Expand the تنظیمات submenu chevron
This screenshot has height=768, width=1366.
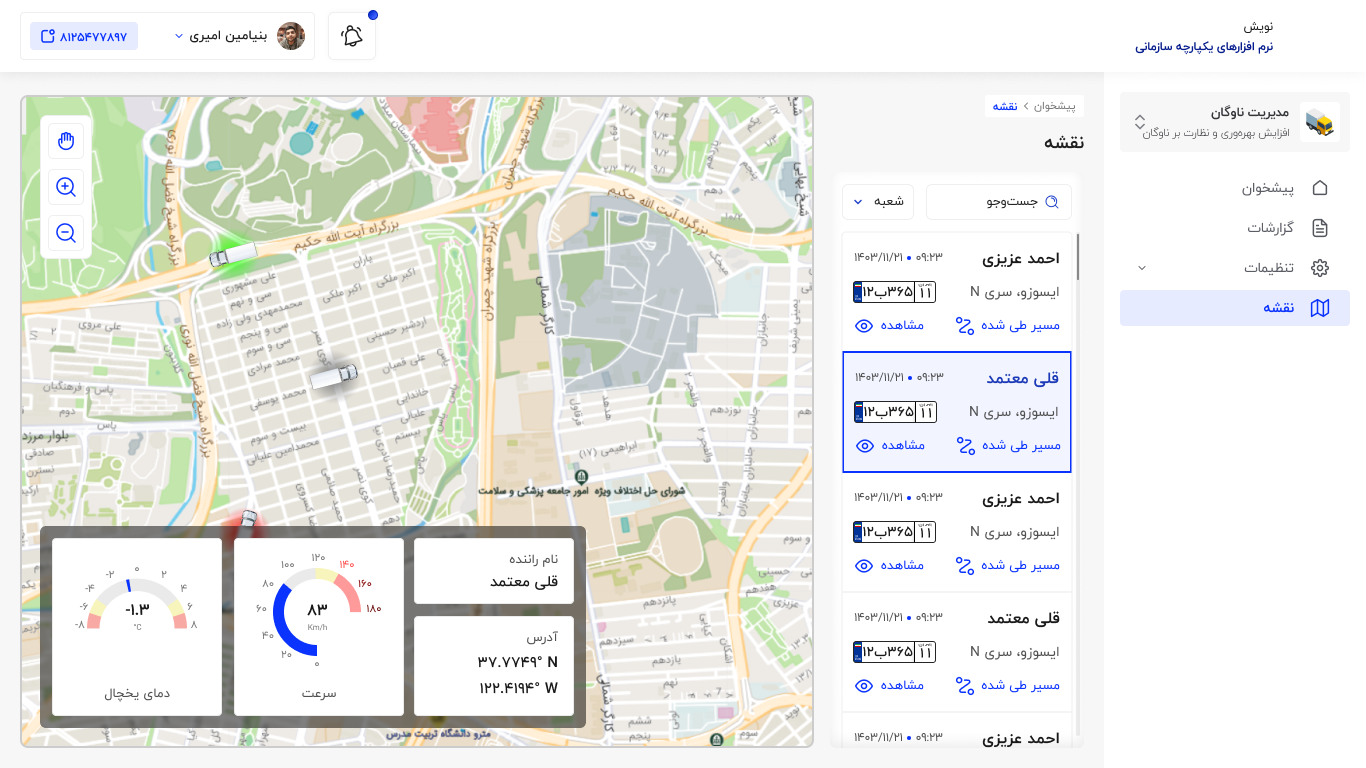click(1142, 268)
